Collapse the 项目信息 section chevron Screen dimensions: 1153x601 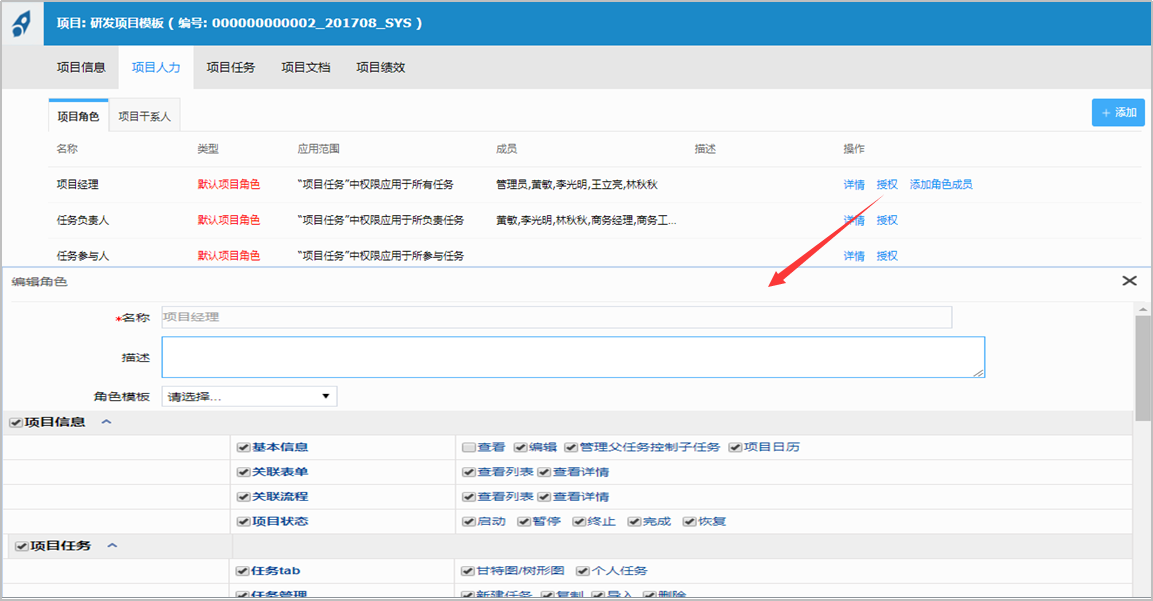click(107, 423)
